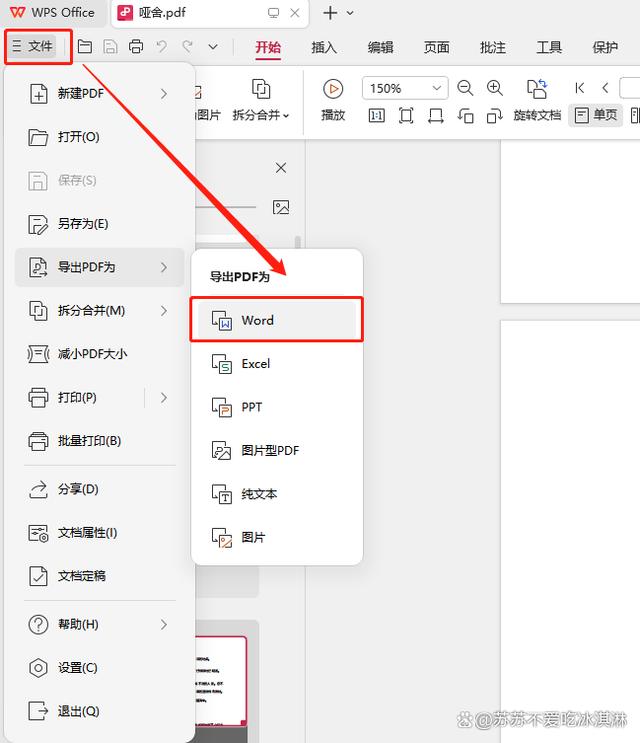Click the page number input field
The image size is (640, 743).
tap(630, 88)
